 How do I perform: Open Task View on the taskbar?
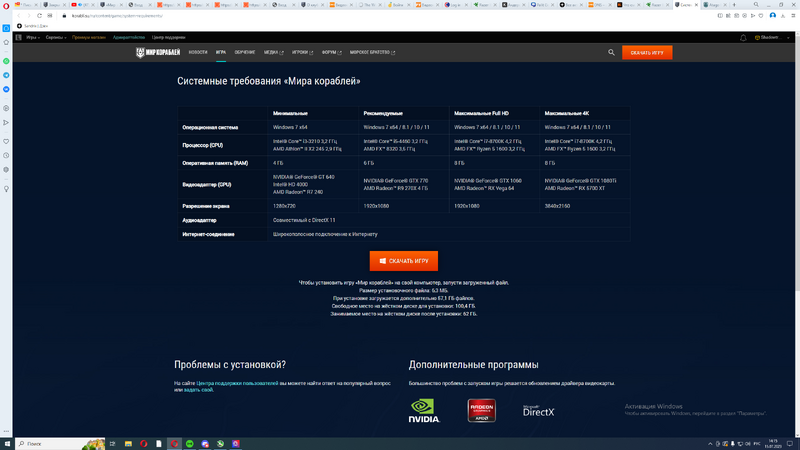click(113, 444)
